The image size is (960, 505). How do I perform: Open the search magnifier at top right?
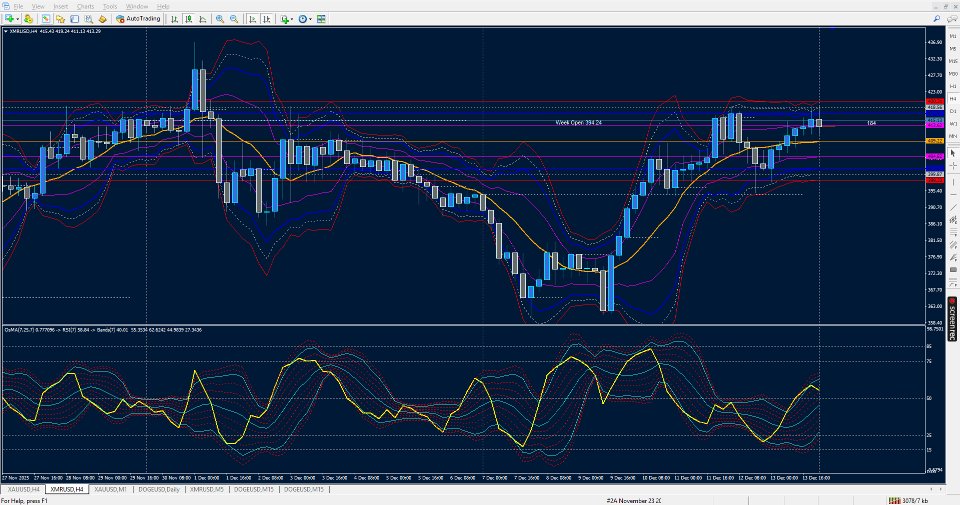(937, 19)
